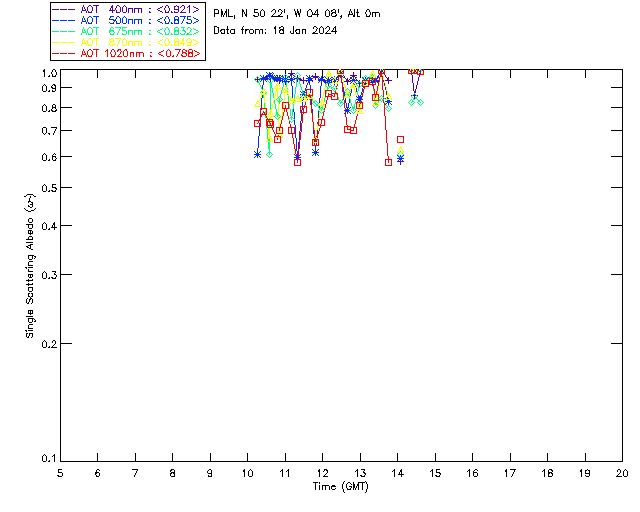Click the Time (GMT) x-axis label
Image resolution: width=640 pixels, height=512 pixels.
tap(341, 487)
